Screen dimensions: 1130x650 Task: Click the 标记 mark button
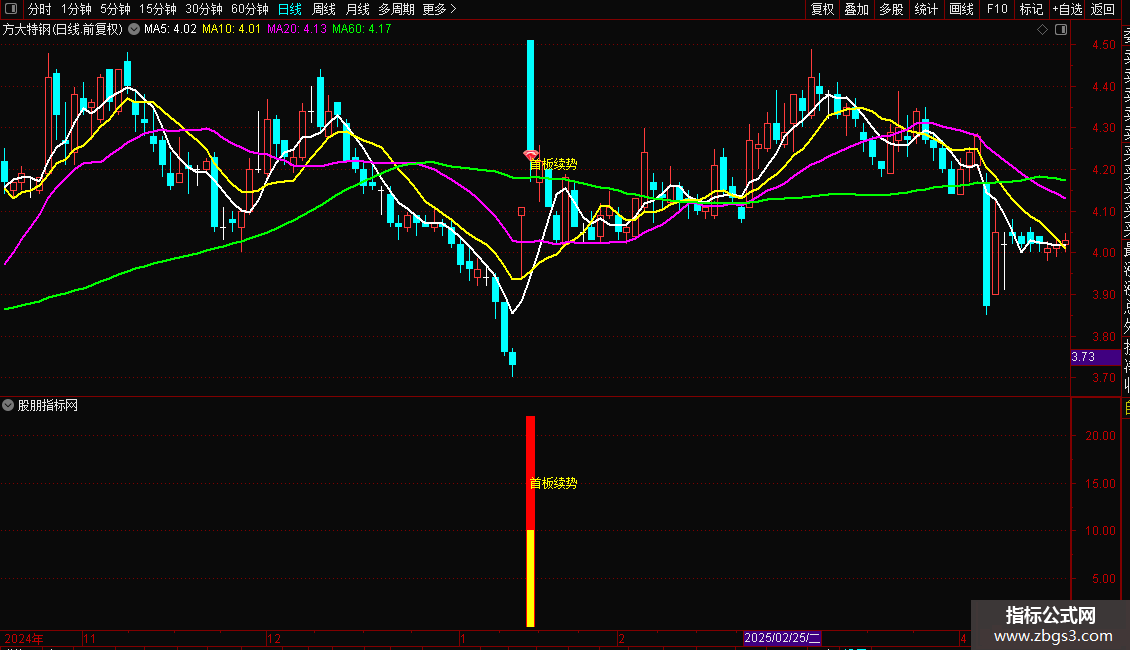click(1031, 9)
